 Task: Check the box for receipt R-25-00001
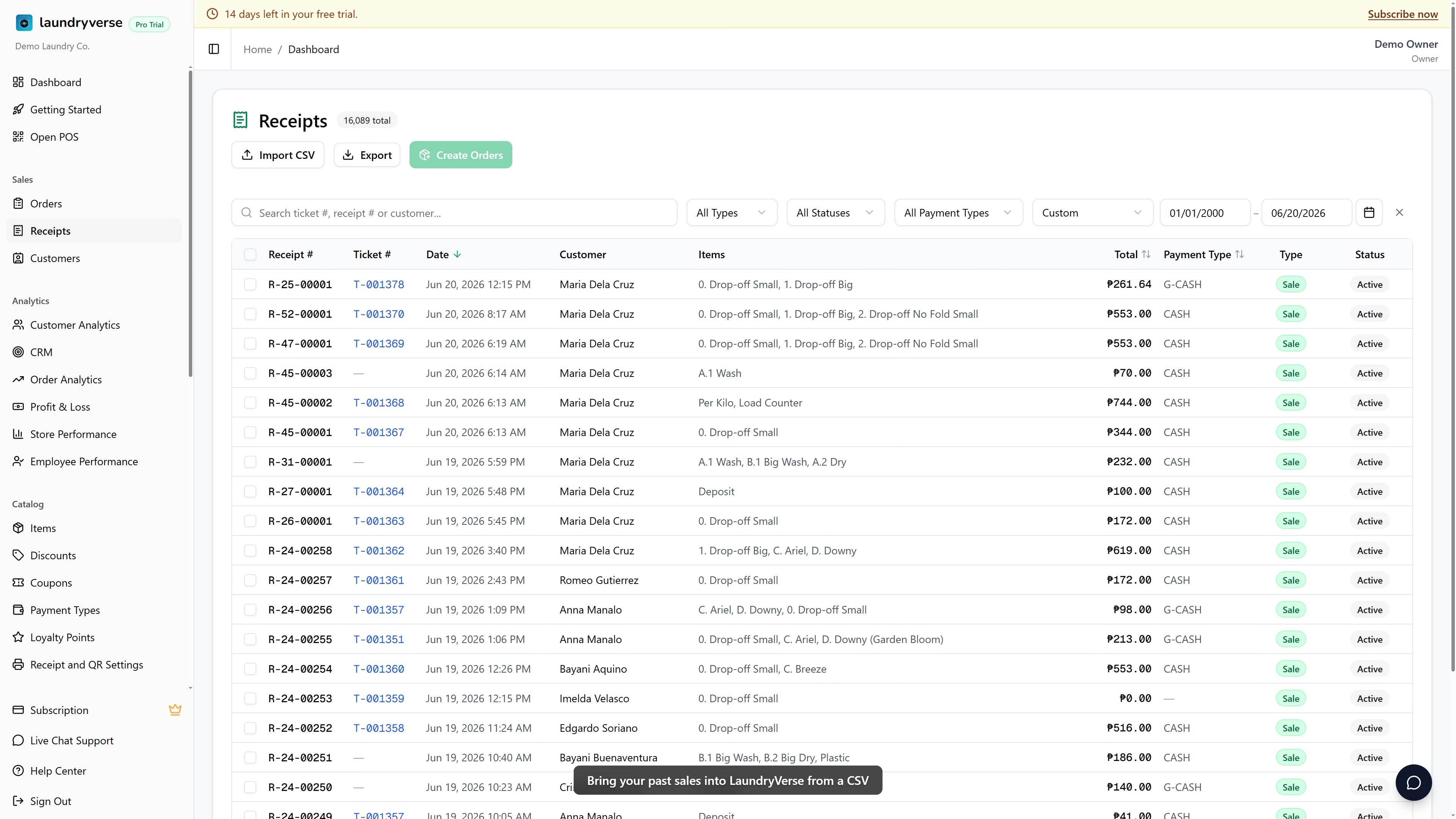[x=250, y=284]
